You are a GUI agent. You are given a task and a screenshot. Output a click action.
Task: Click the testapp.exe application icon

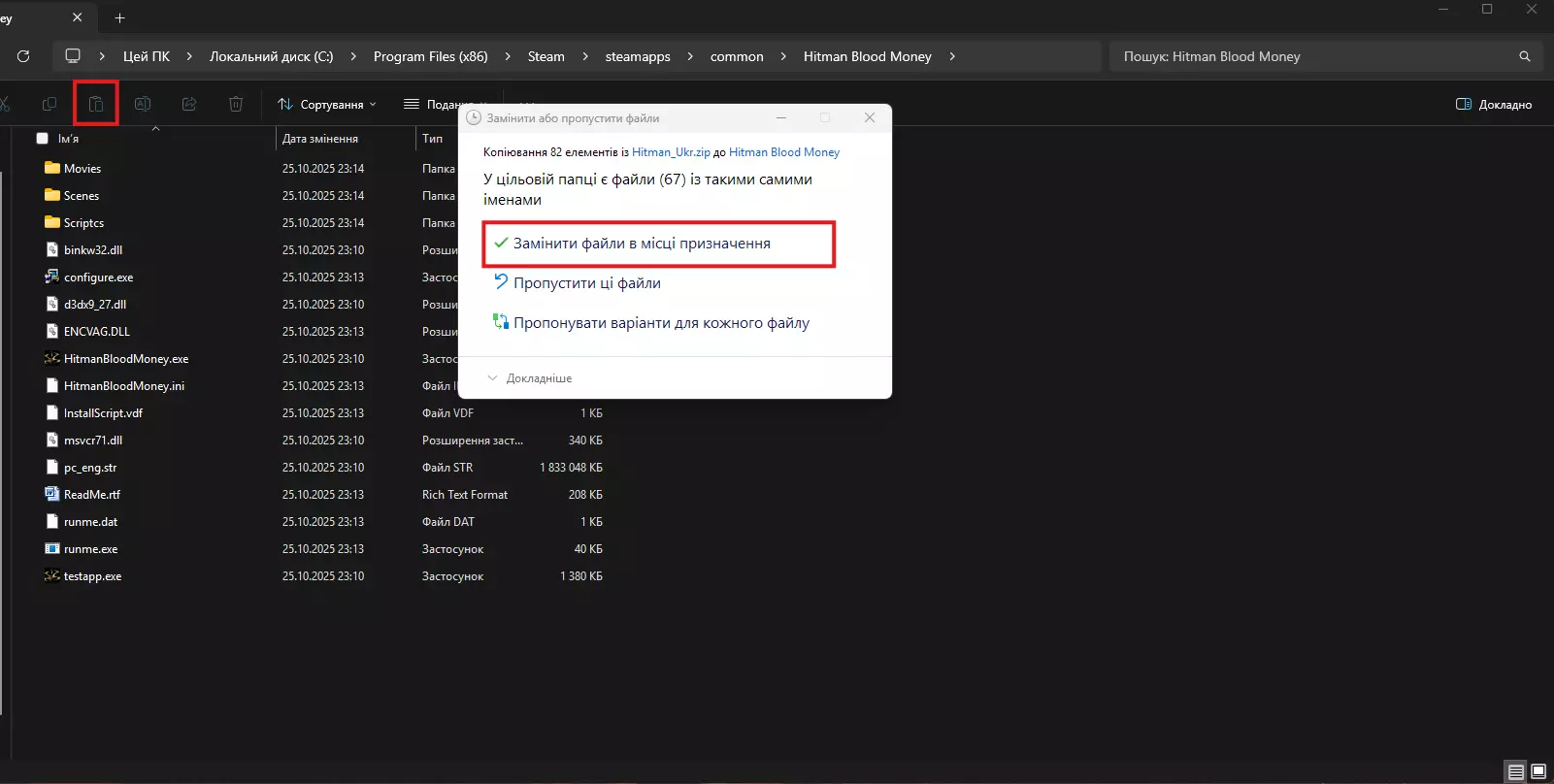[x=52, y=575]
